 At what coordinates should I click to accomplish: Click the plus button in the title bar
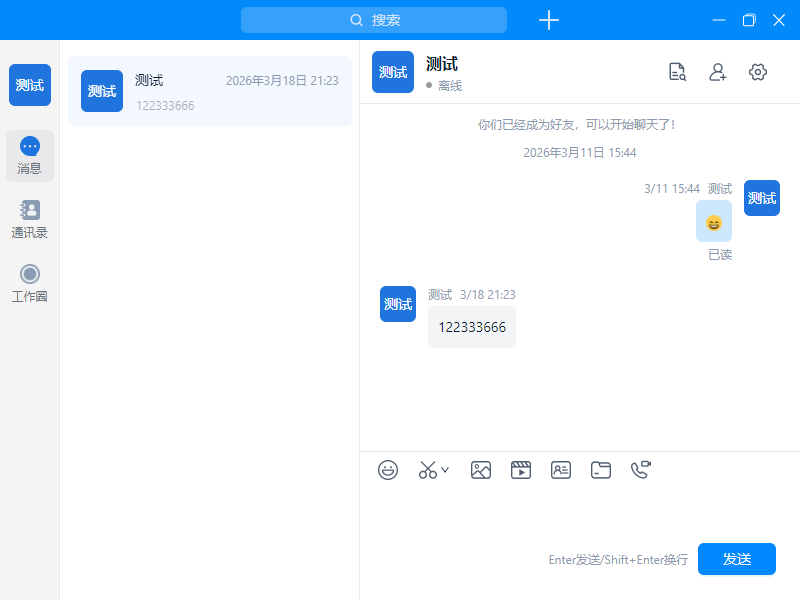[549, 20]
